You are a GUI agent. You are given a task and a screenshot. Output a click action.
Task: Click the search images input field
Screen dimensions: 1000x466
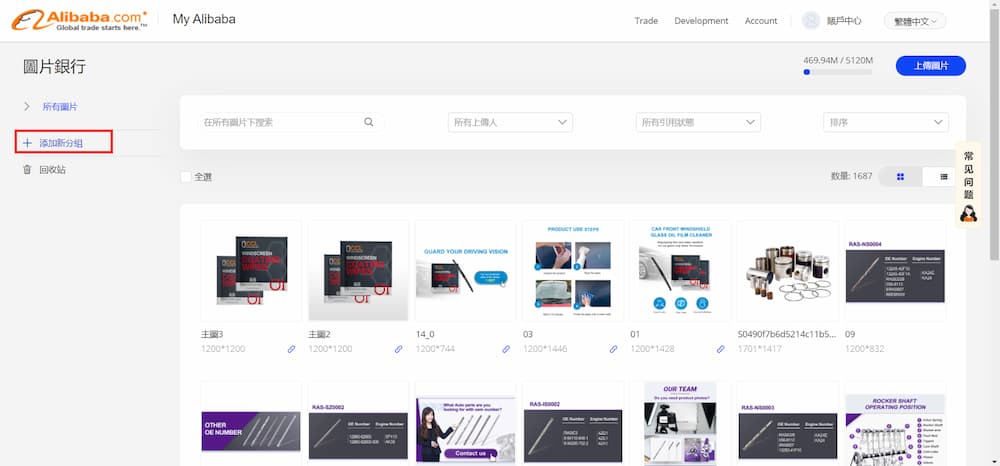[x=280, y=122]
